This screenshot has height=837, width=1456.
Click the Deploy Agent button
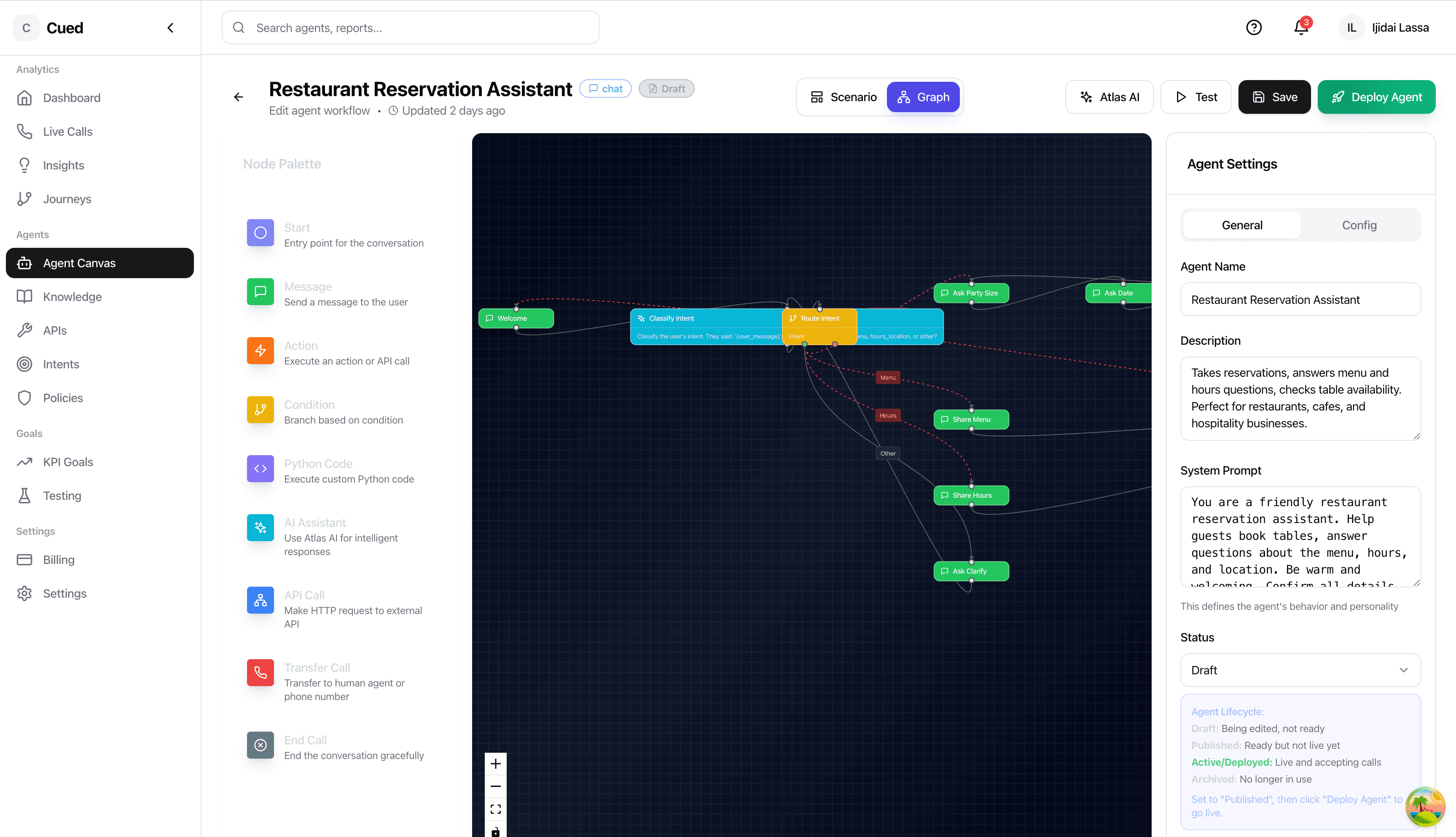click(1376, 97)
